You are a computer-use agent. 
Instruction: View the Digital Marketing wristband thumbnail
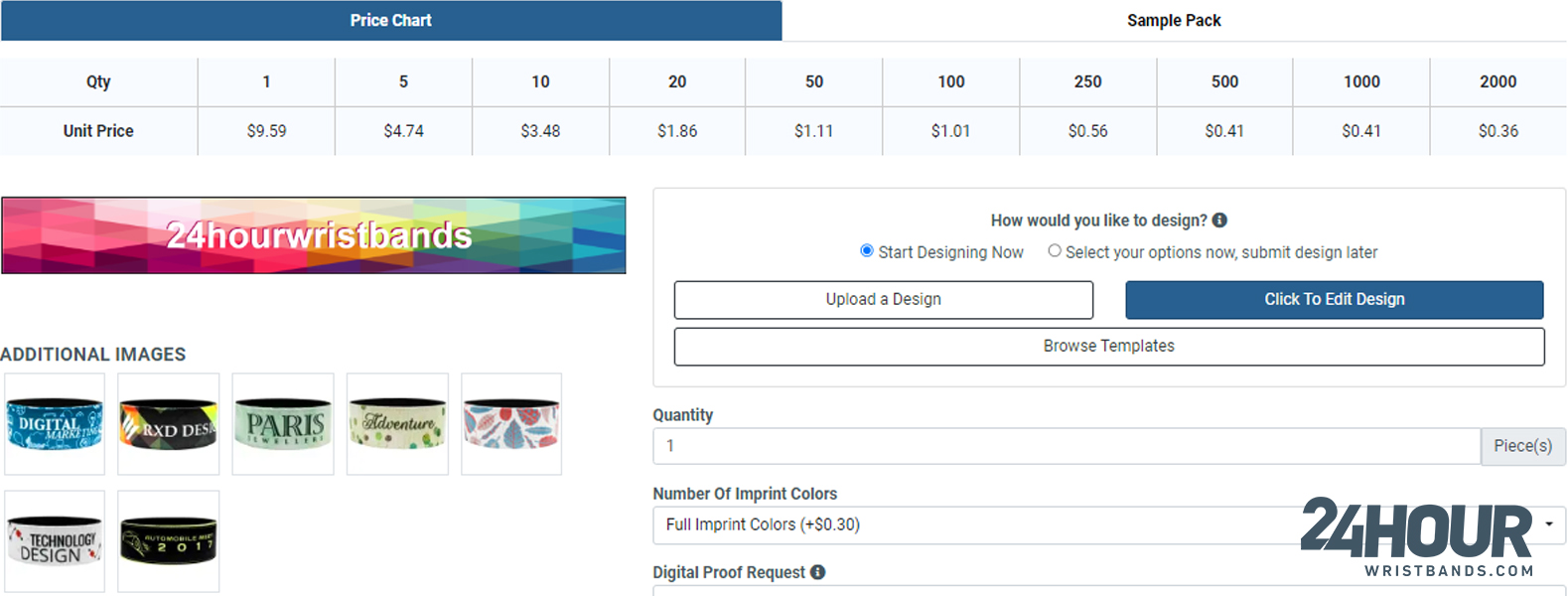(x=55, y=424)
